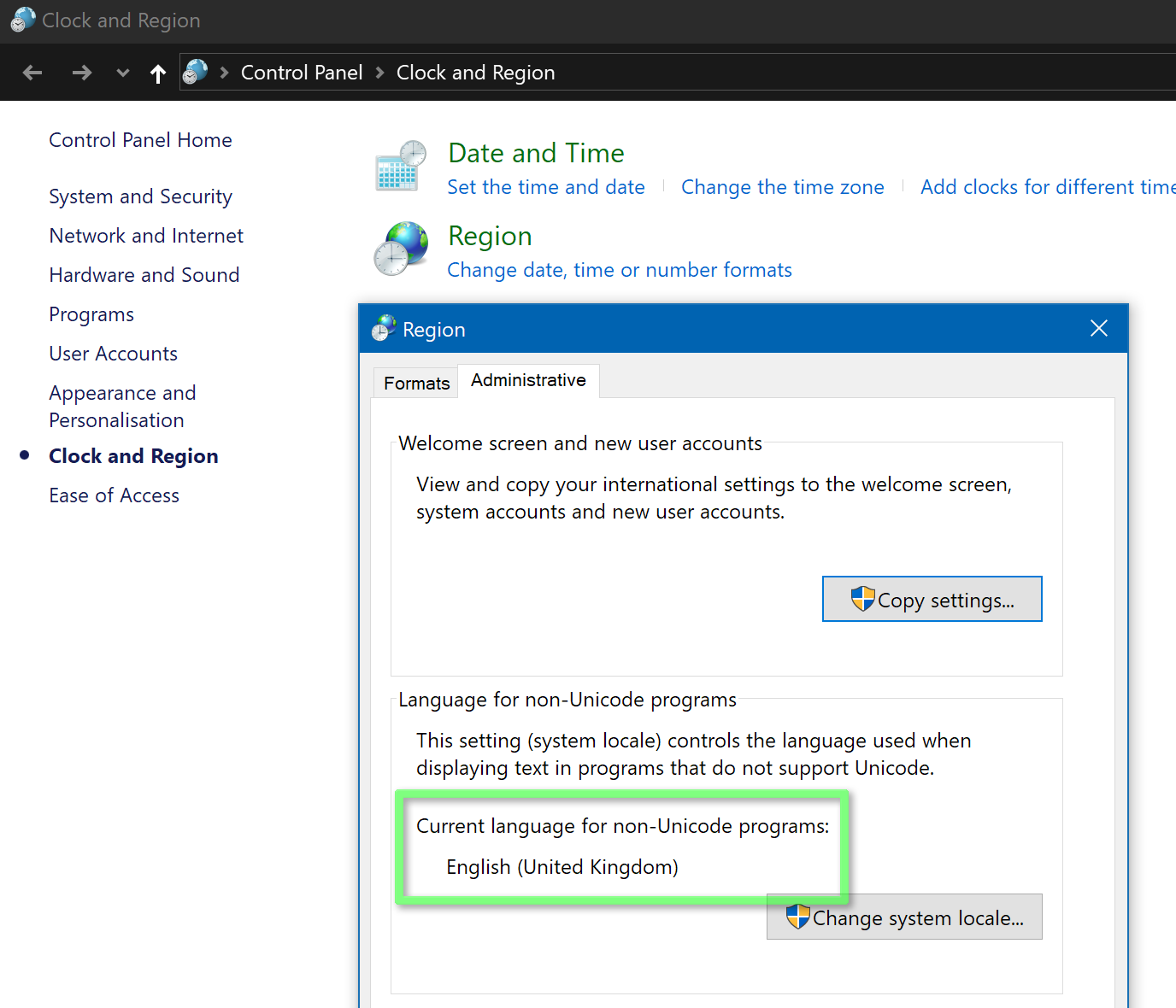Click Change date, time or number formats
This screenshot has width=1176, height=1008.
tap(620, 270)
